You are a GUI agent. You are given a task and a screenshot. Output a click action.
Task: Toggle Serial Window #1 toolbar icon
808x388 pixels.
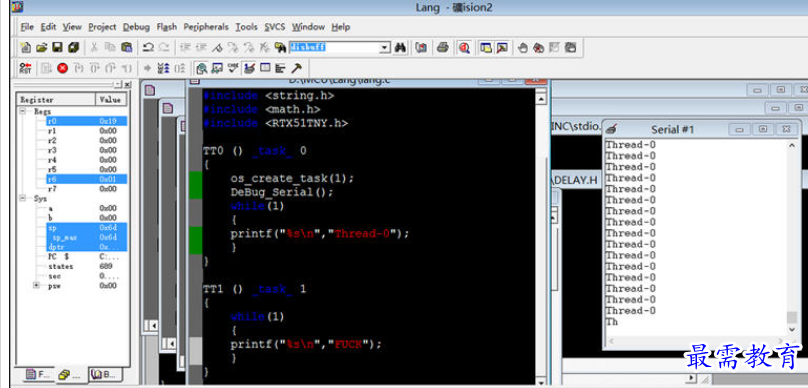(x=248, y=68)
